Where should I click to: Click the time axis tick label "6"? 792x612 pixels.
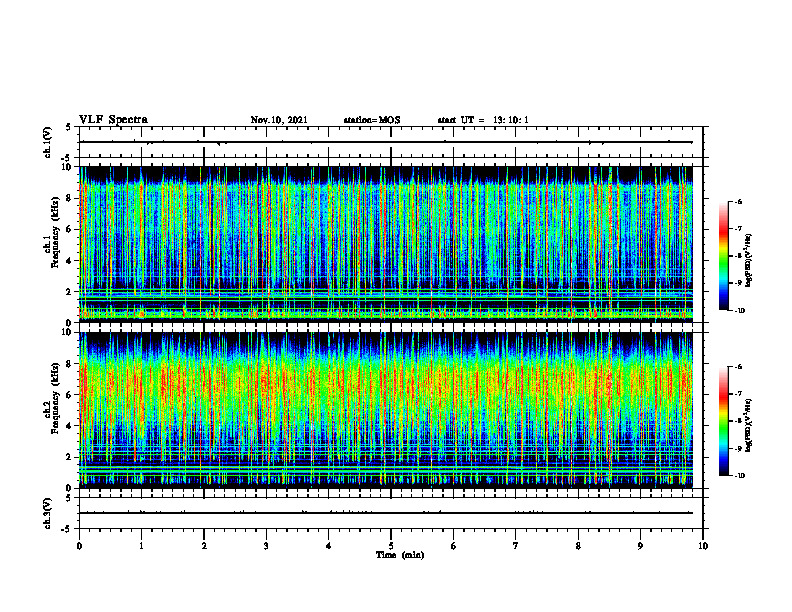click(x=453, y=546)
